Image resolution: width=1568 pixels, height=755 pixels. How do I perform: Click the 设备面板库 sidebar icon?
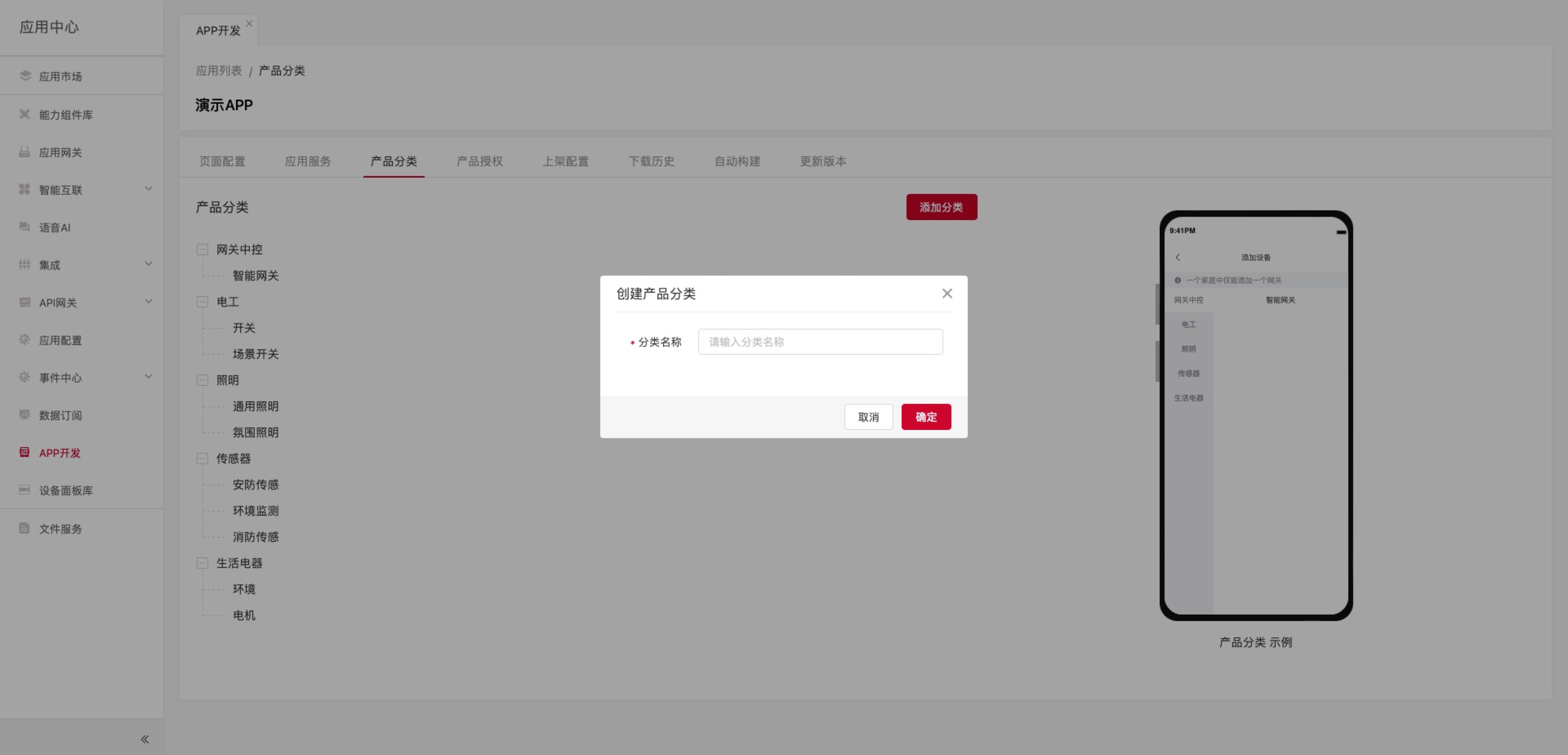[x=25, y=490]
